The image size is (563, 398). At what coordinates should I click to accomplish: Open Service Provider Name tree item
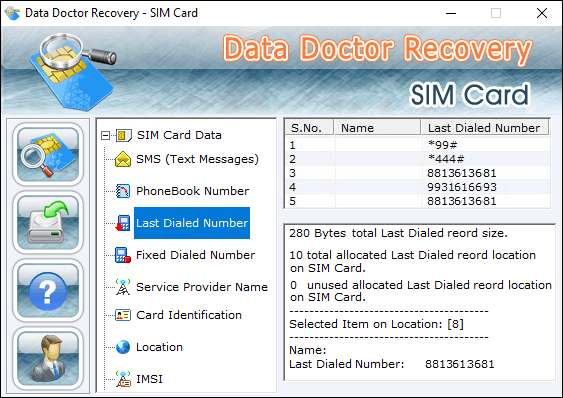point(202,287)
